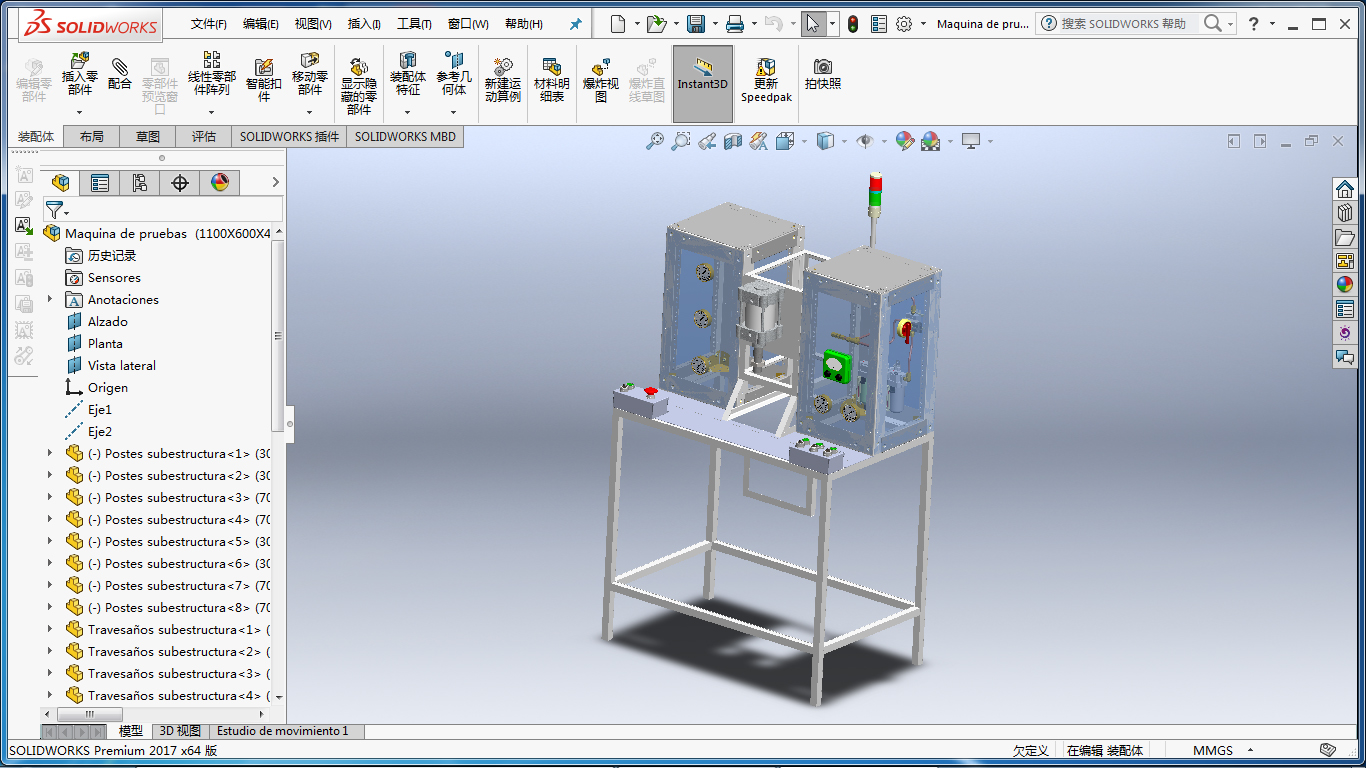Open Estudio de movimiento 1 tab
Screen dimensions: 1366x768
[283, 731]
